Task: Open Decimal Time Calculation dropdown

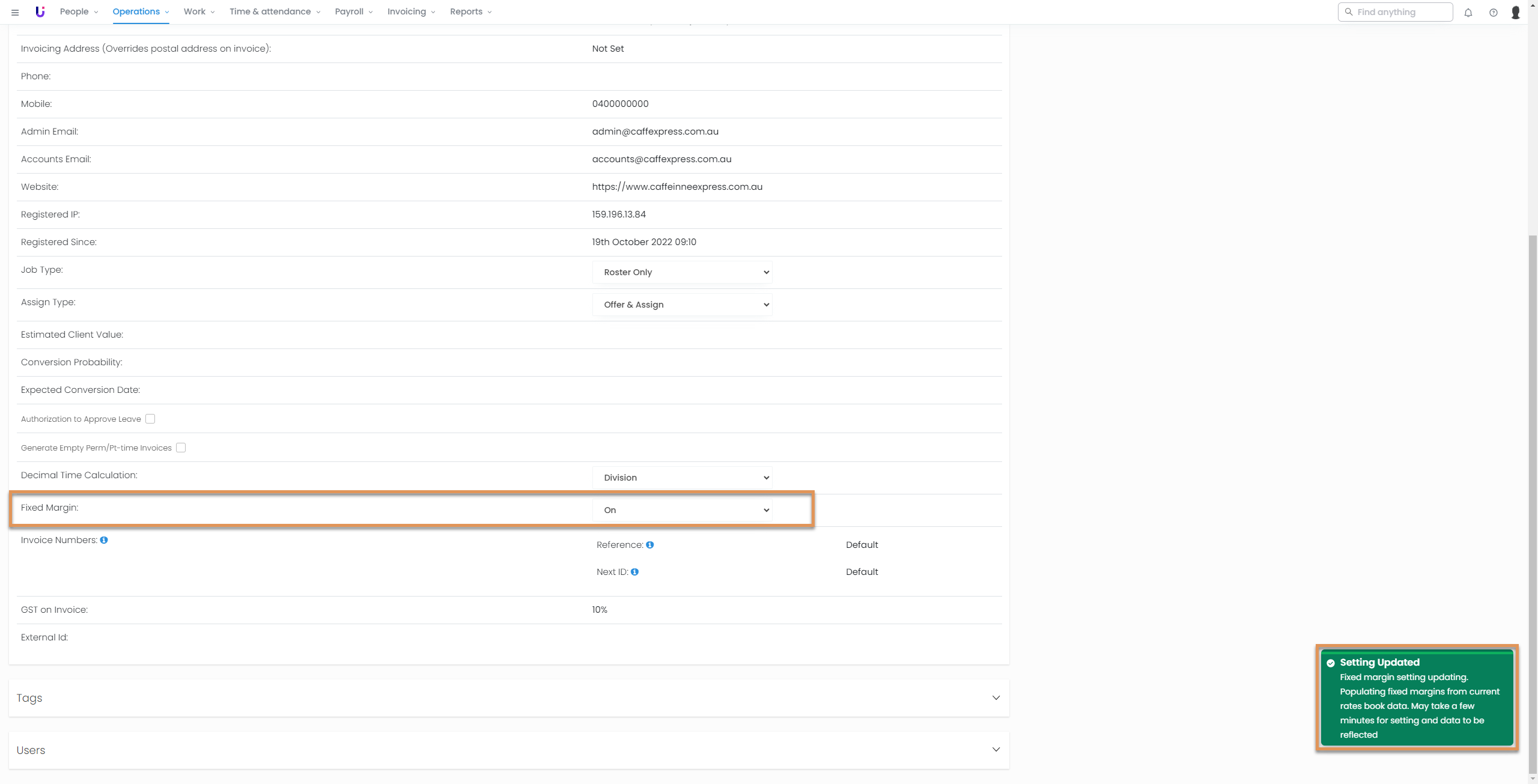Action: pyautogui.click(x=682, y=478)
